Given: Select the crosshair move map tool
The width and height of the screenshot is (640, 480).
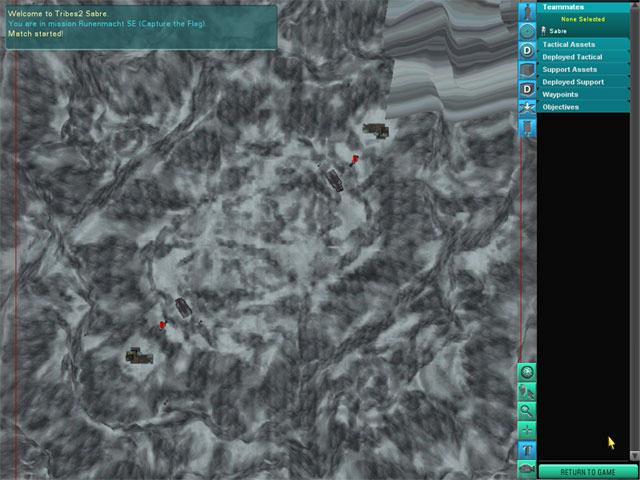Looking at the screenshot, I should [x=527, y=430].
